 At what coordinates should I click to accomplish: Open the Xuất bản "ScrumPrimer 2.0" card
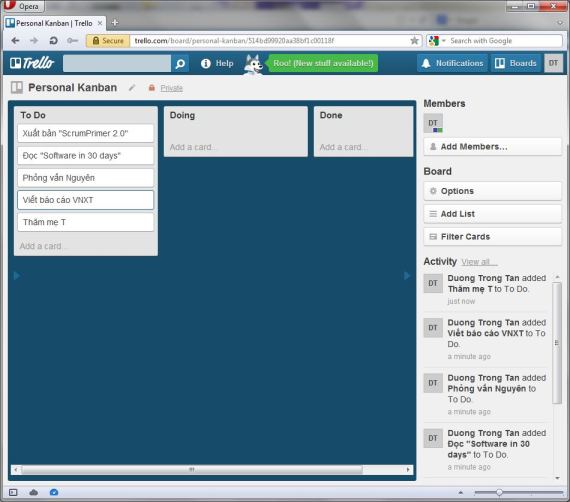[x=85, y=133]
